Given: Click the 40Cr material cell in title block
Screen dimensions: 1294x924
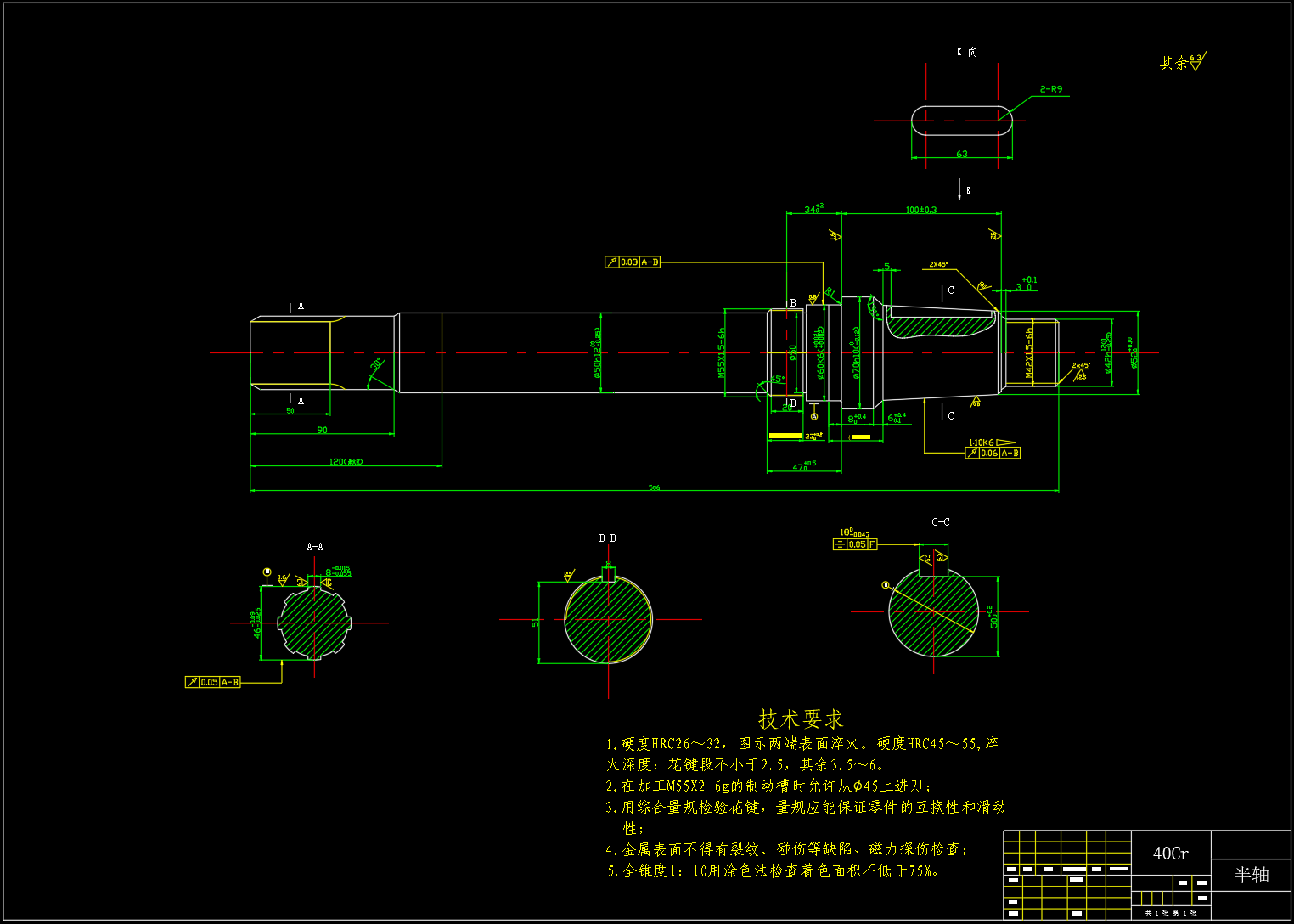Looking at the screenshot, I should coord(1170,854).
